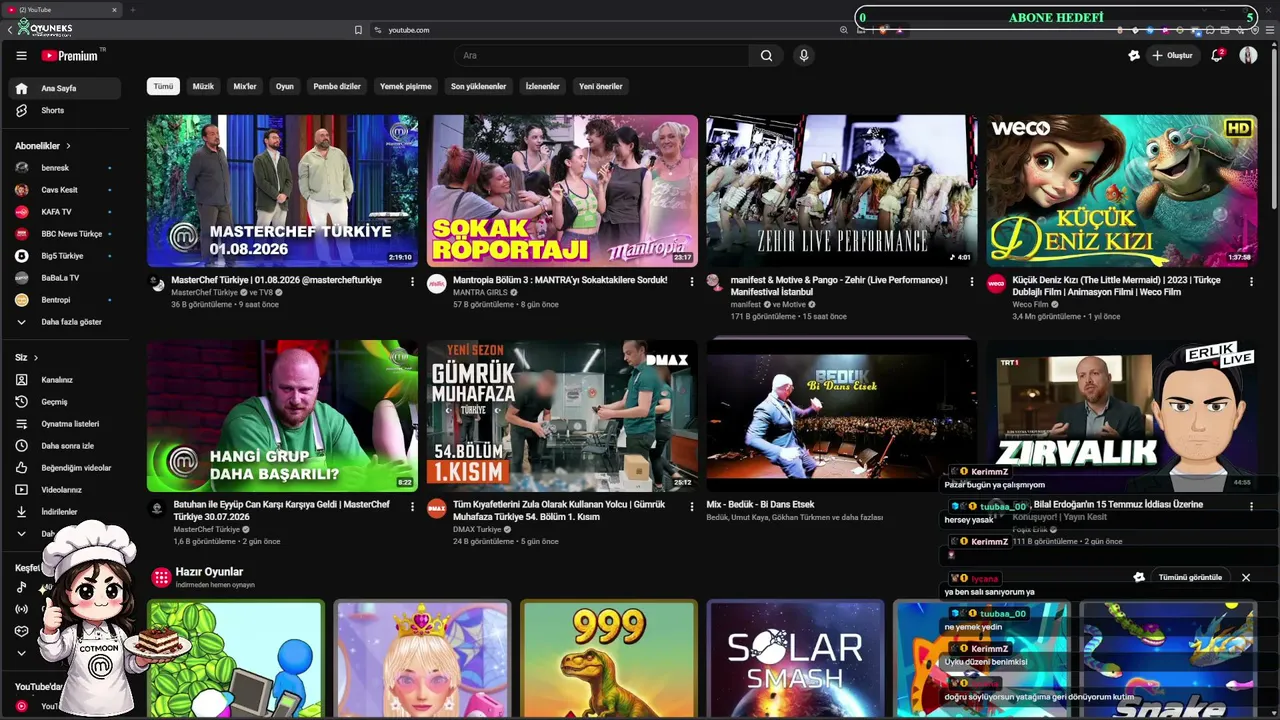Open a new browser tab
Screen dimensions: 1280x720
(132, 10)
